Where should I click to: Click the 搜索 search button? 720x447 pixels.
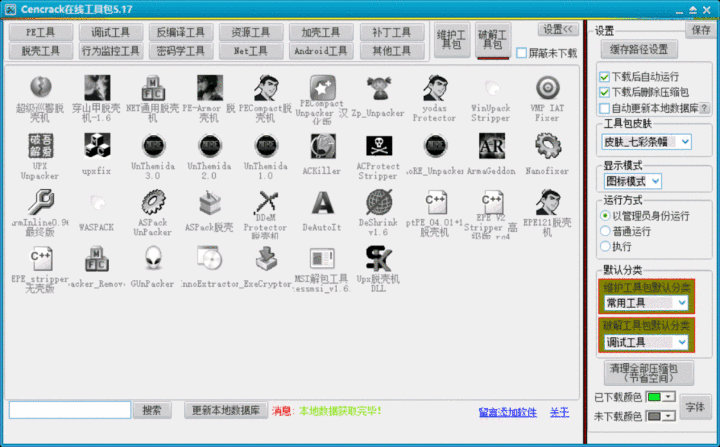coord(152,410)
